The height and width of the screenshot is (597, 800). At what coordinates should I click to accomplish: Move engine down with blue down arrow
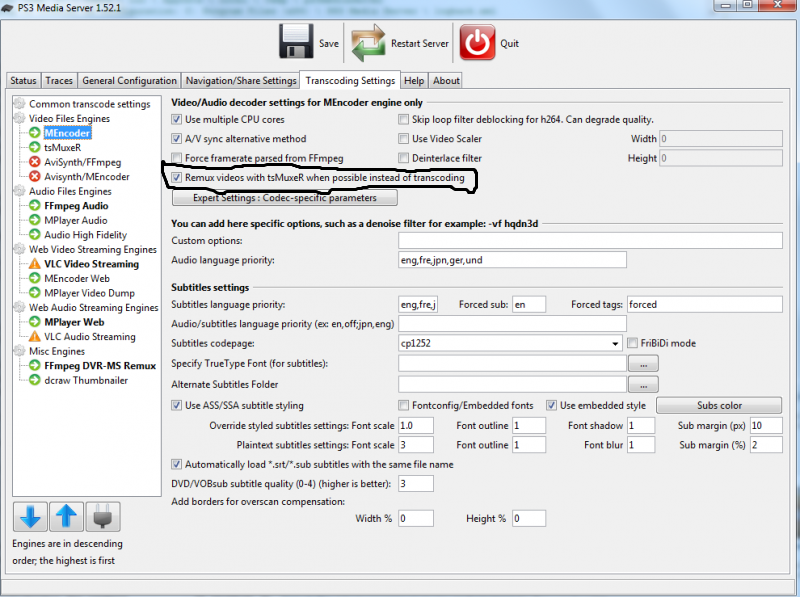click(31, 516)
